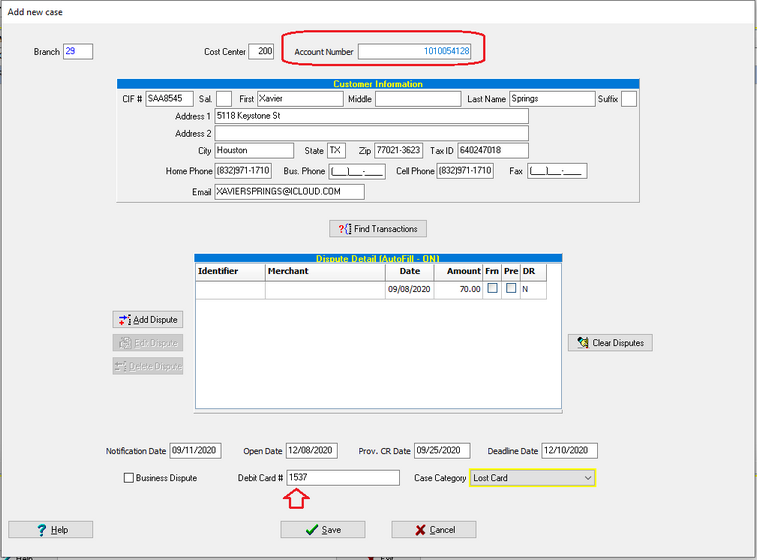Click the Merchant column header
Screen dimensions: 757x560
(324, 271)
